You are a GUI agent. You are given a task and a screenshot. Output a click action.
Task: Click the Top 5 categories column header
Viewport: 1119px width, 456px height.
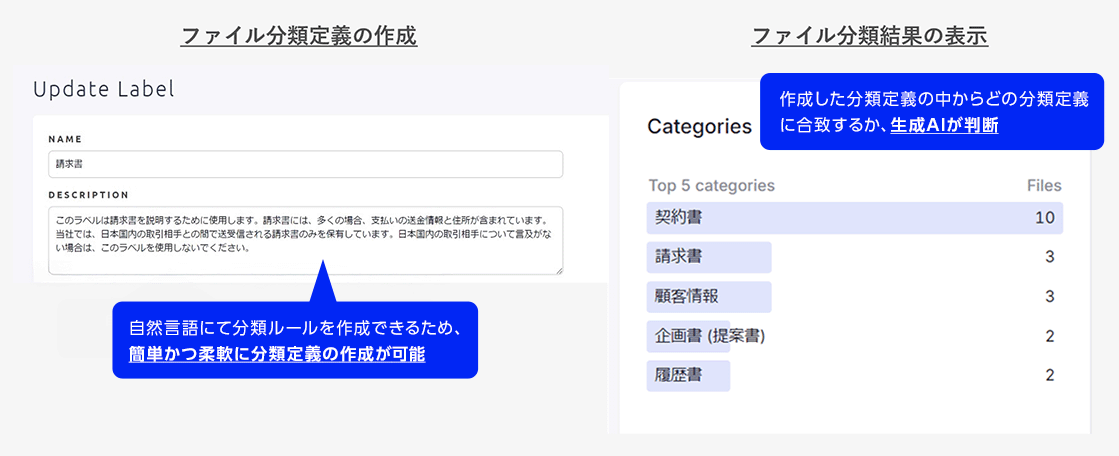tap(711, 186)
